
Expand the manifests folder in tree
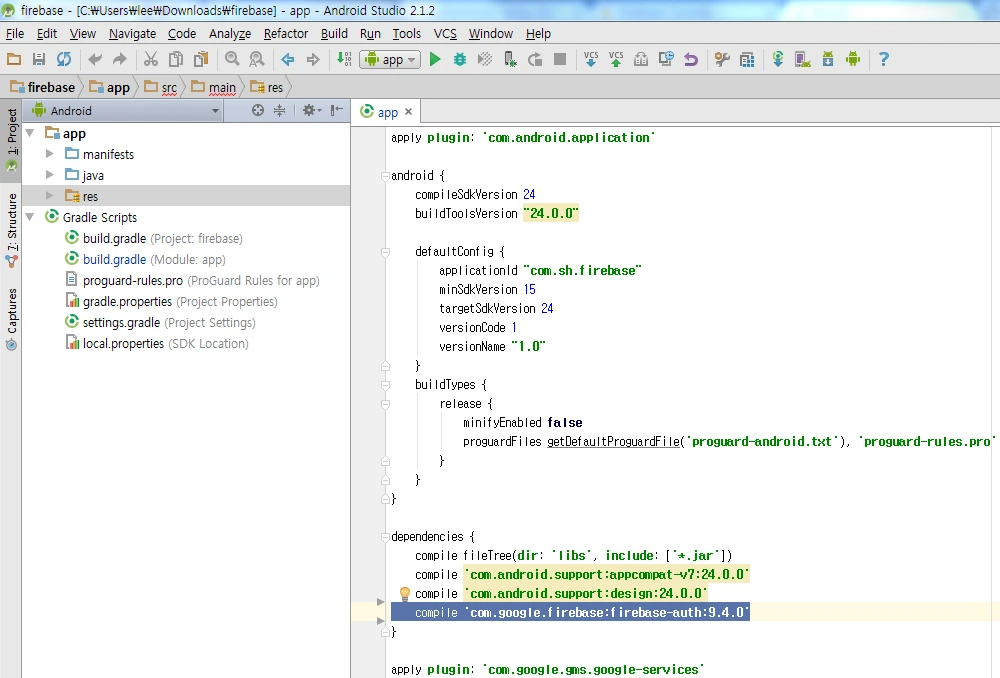tap(50, 154)
